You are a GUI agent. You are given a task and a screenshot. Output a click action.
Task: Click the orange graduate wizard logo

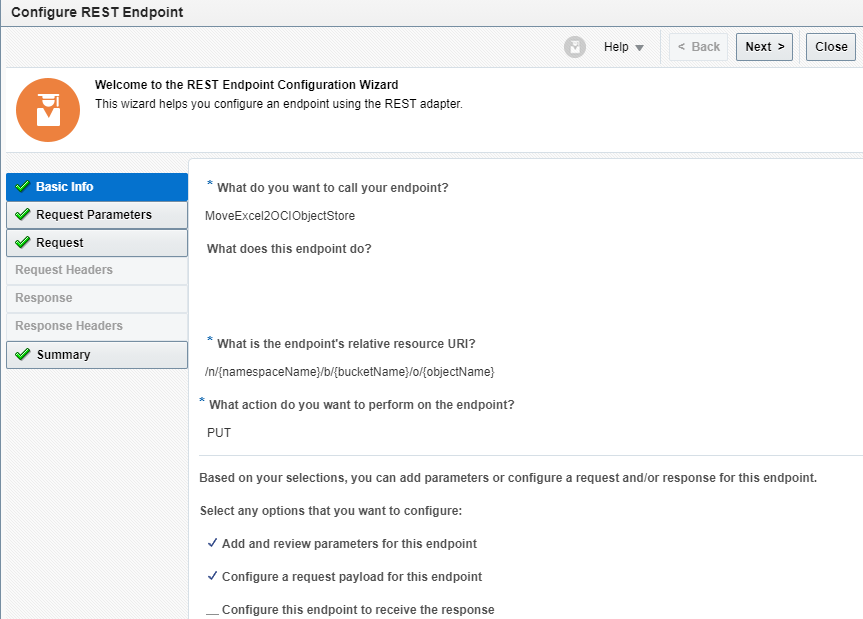[47, 109]
